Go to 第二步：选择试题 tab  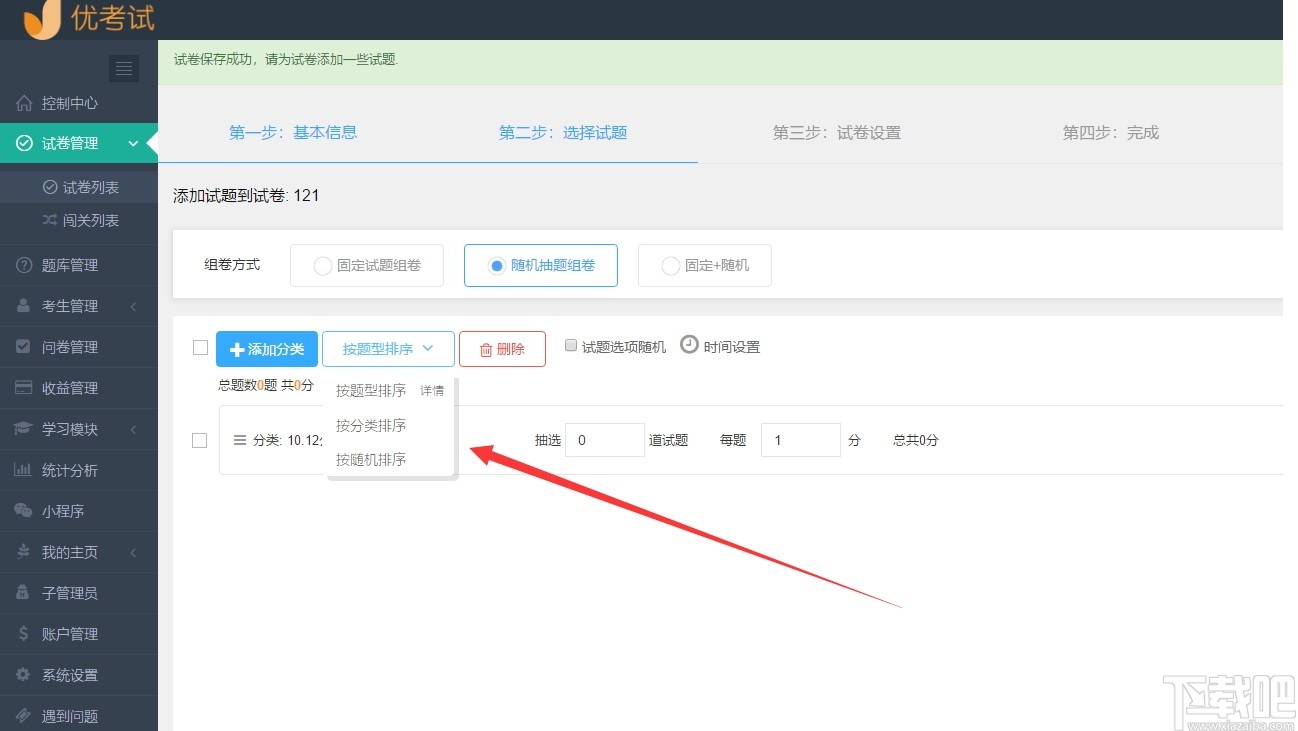coord(563,132)
